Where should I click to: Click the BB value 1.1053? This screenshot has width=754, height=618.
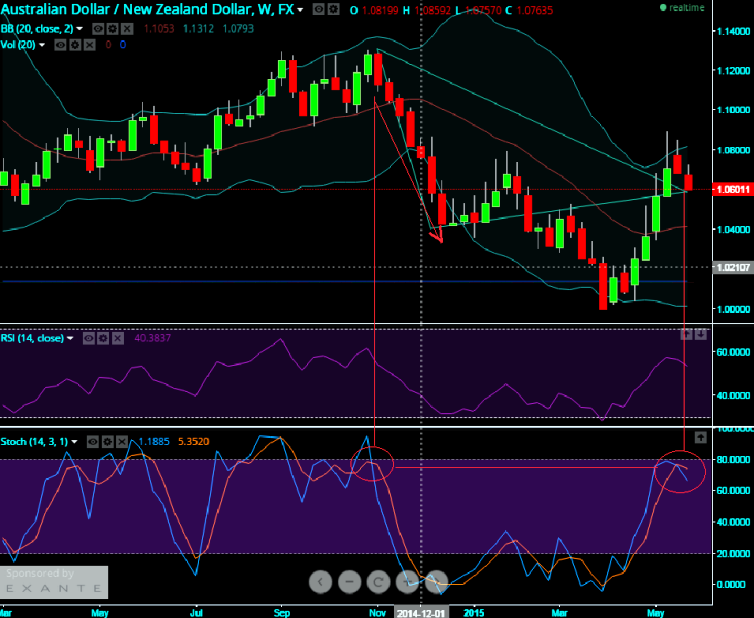click(159, 29)
